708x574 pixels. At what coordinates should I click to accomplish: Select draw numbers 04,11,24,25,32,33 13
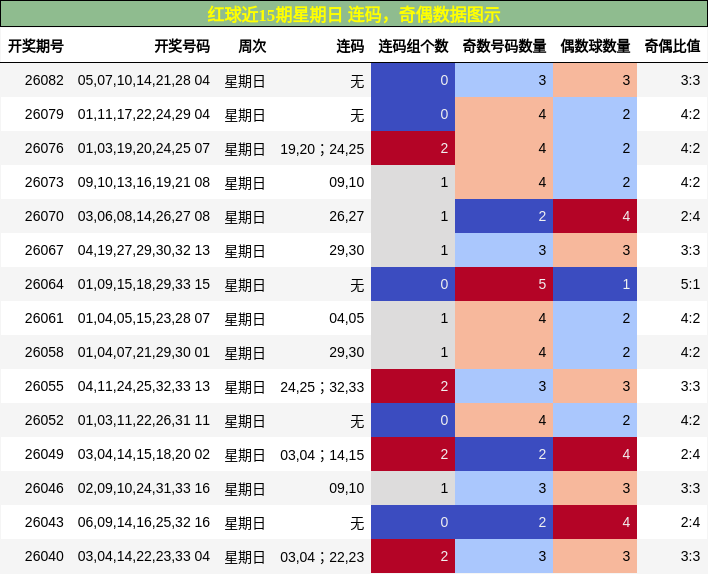[x=144, y=386]
